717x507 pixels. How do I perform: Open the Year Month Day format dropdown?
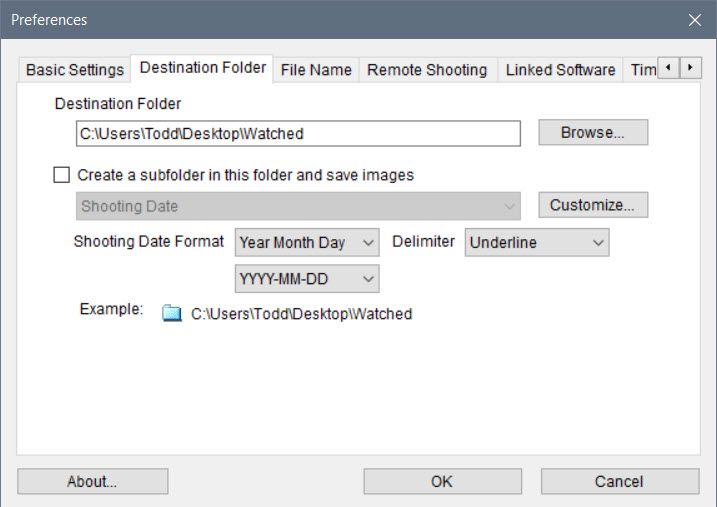(307, 242)
